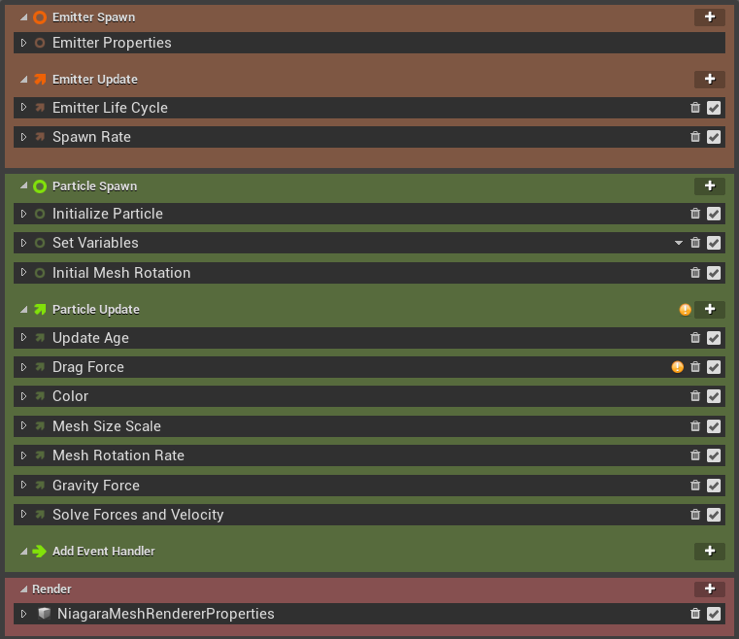Uncheck the NiagaraMeshRendererProperties checkbox
Image resolution: width=739 pixels, height=639 pixels.
click(x=714, y=614)
